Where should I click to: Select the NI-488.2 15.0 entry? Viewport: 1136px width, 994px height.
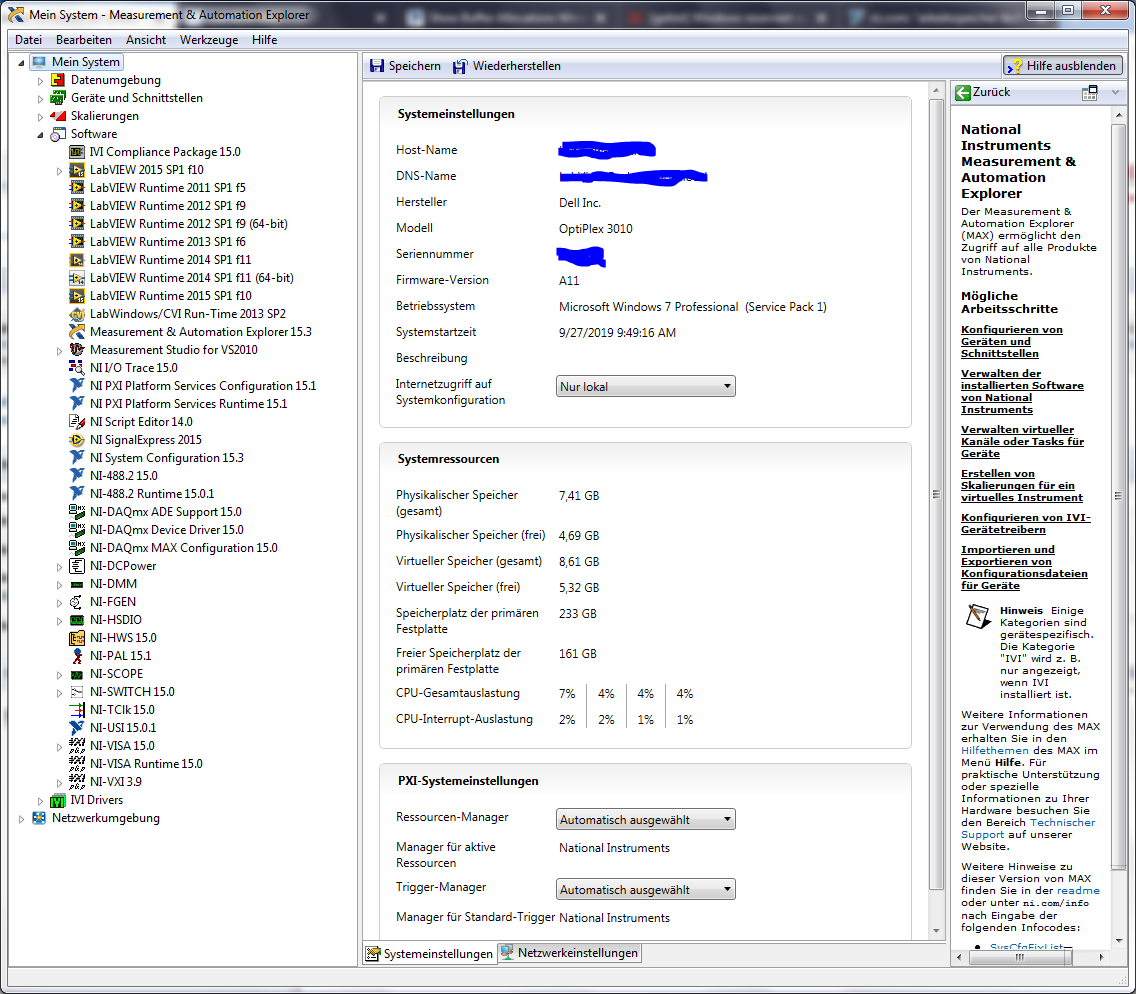pos(123,476)
